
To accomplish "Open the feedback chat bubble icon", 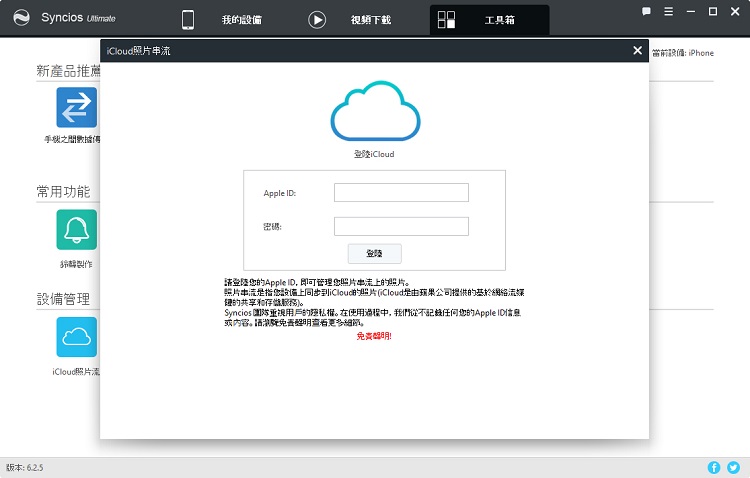I will (x=646, y=11).
